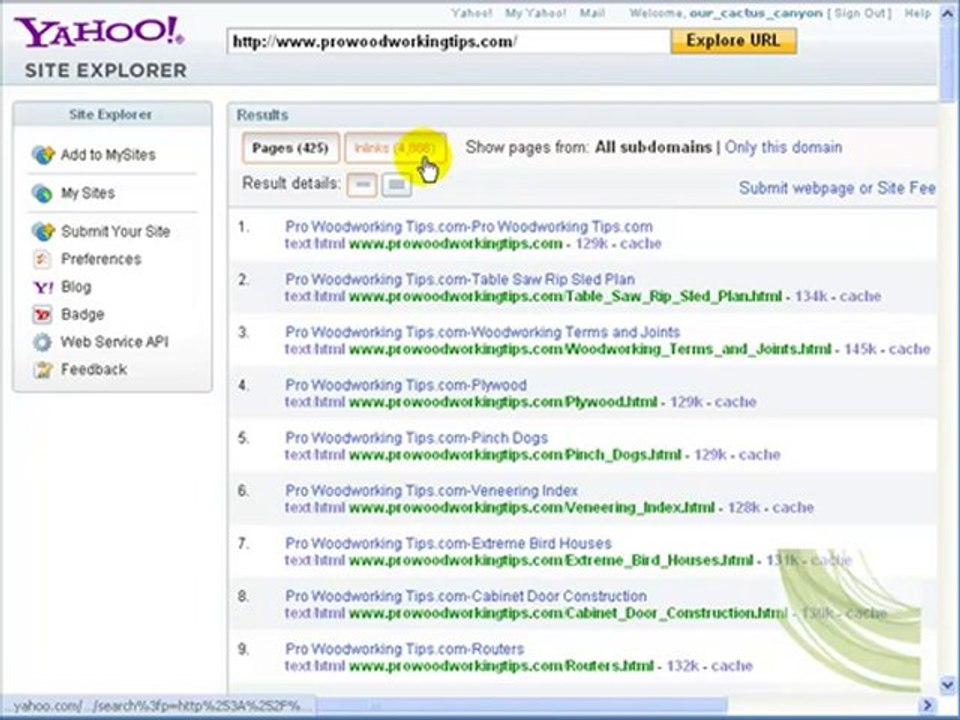The width and height of the screenshot is (960, 720).
Task: Open Preferences sidebar link
Action: 101,259
